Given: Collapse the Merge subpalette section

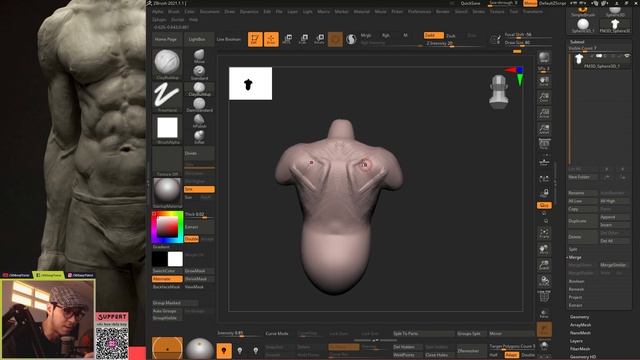Looking at the screenshot, I should (575, 258).
